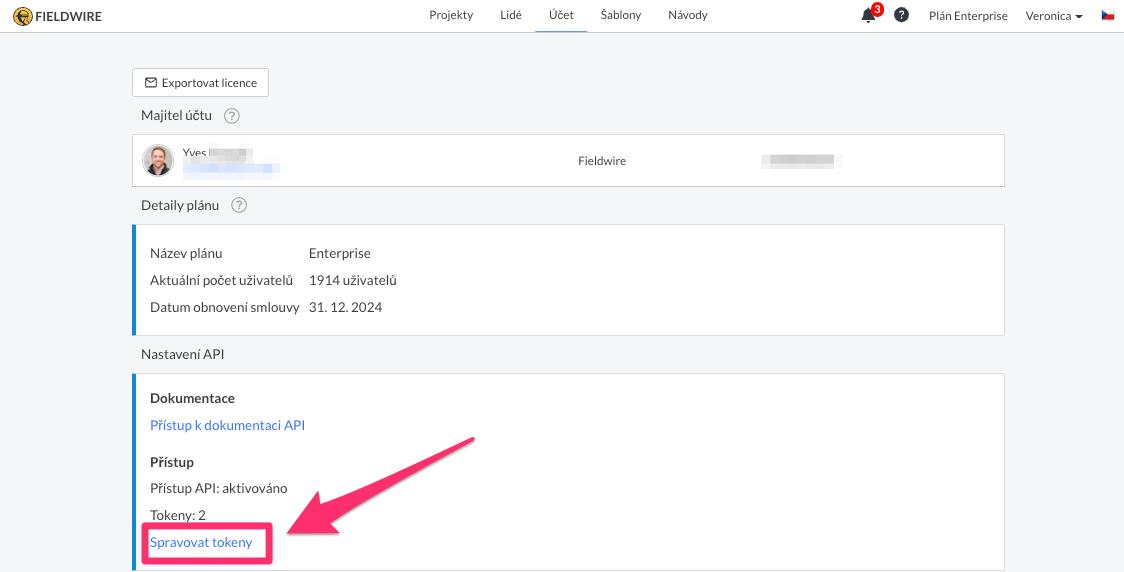Click Spravovat tokeny link
This screenshot has height=572, width=1124.
point(201,543)
